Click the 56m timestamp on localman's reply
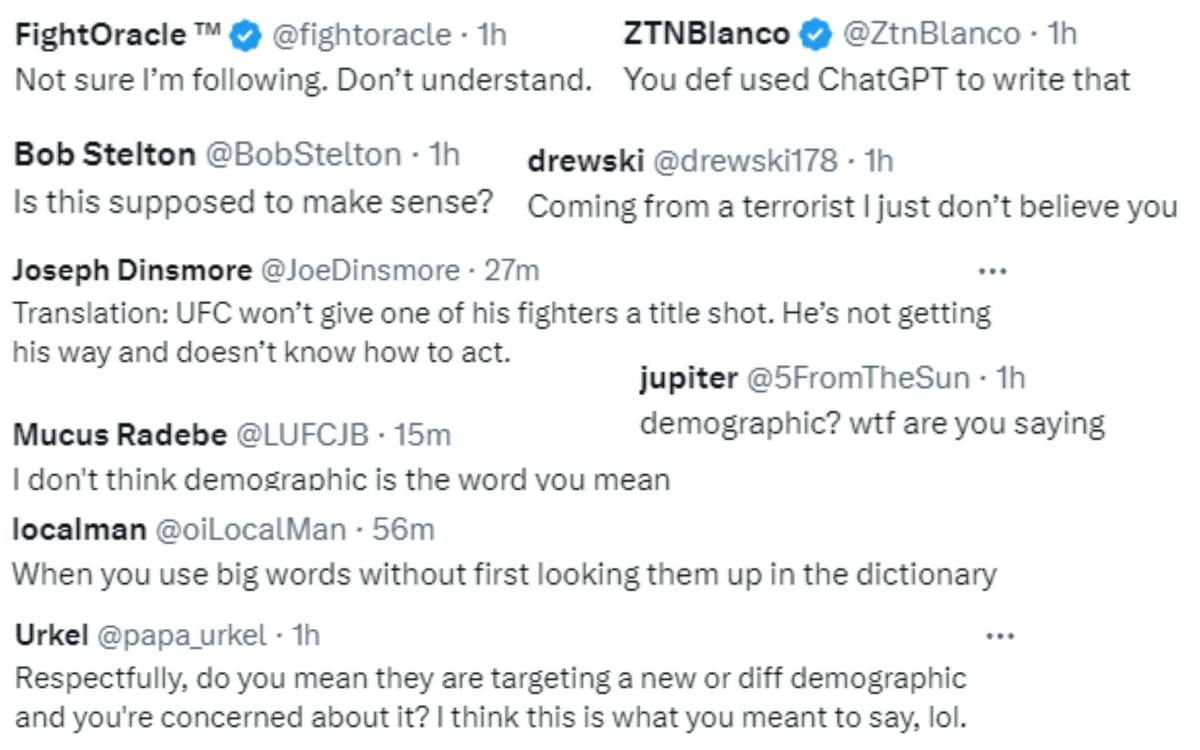 pos(403,529)
